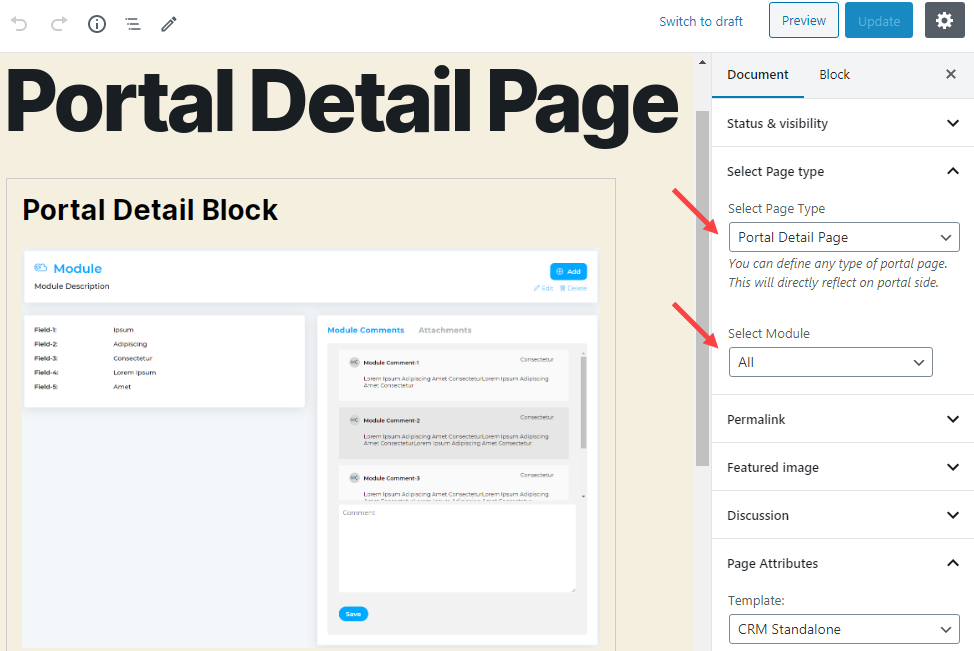Expand the Status & visibility panel
The image size is (974, 651).
point(842,123)
